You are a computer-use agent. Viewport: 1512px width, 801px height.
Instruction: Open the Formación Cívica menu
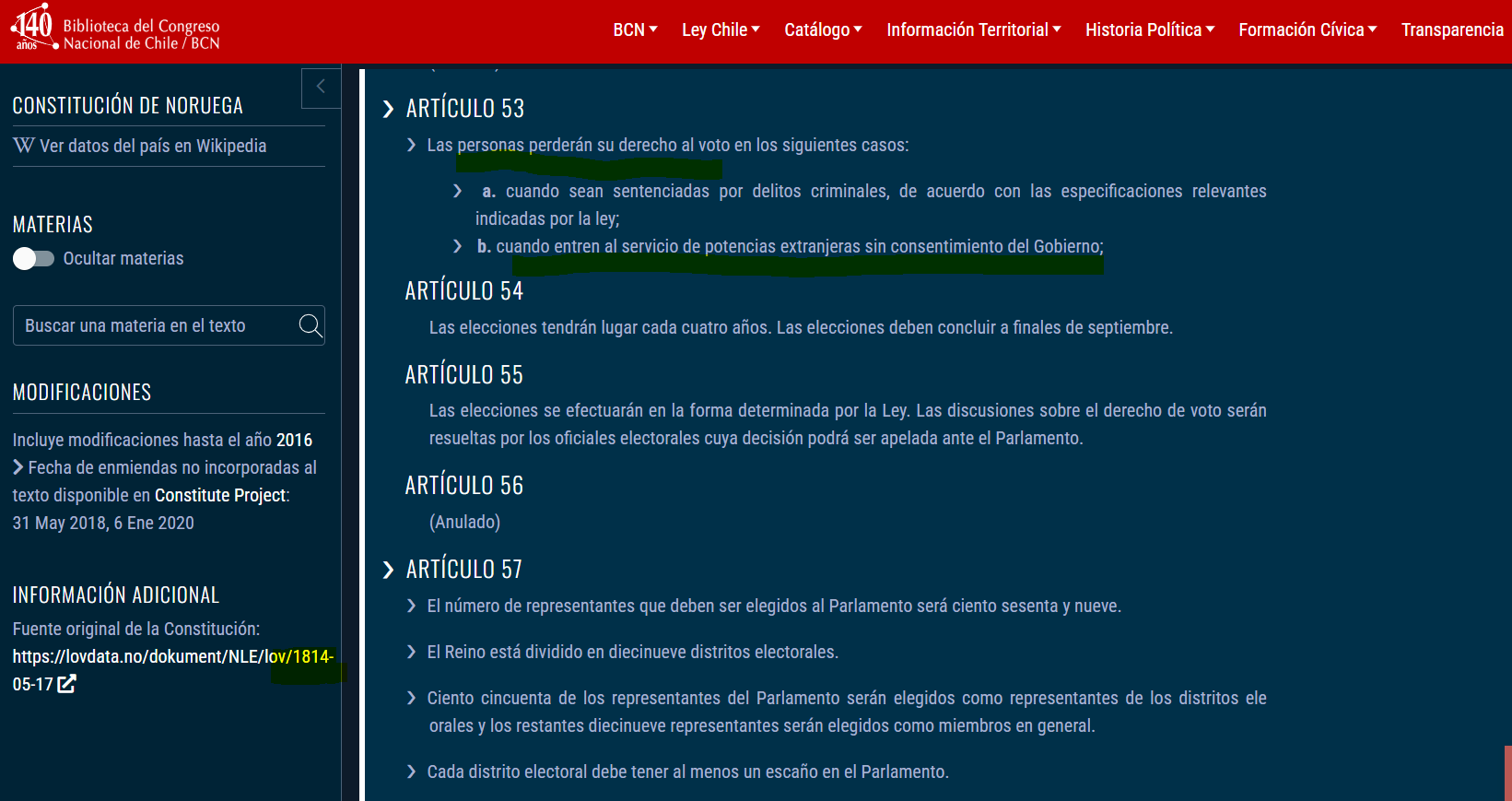point(1307,29)
